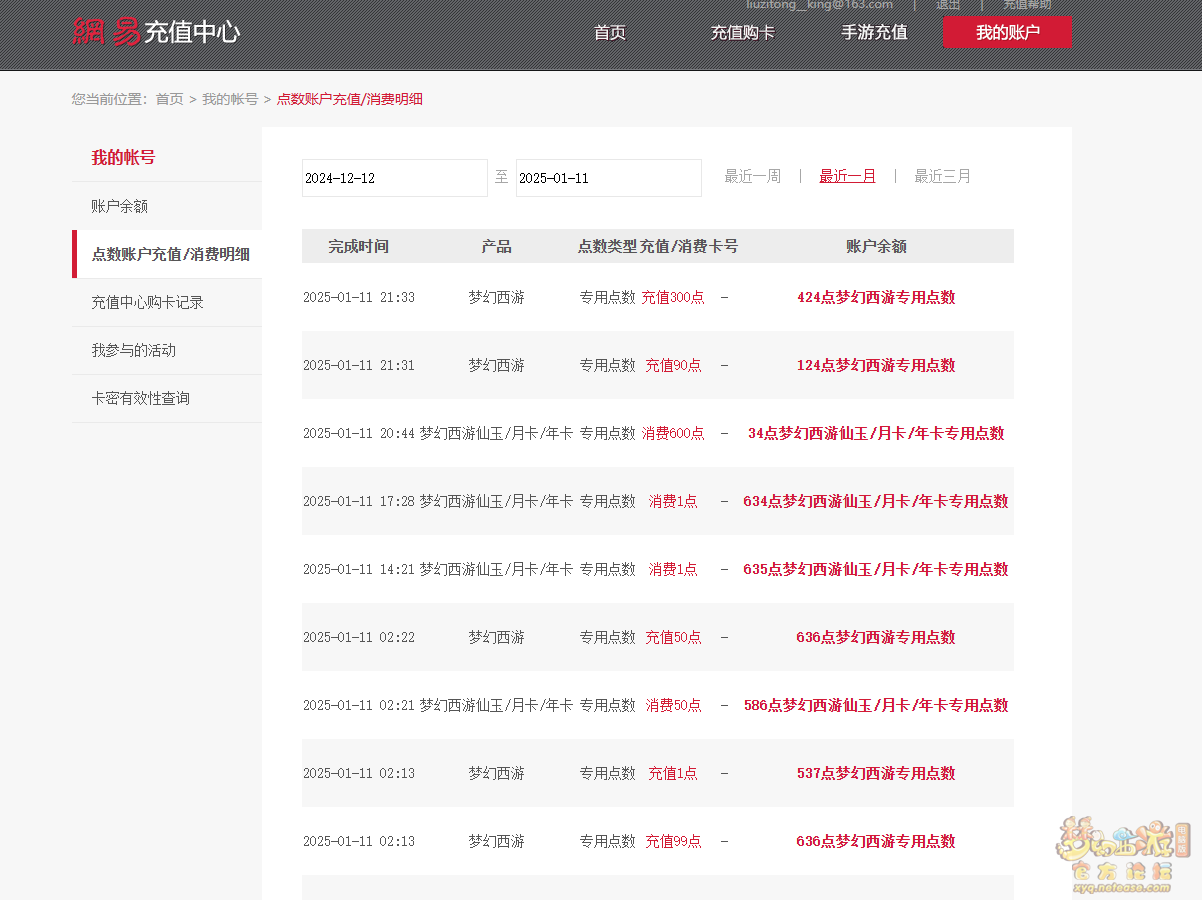Screen dimensions: 1202x900
Task: Click the NetEase recharge center logo
Action: [156, 32]
